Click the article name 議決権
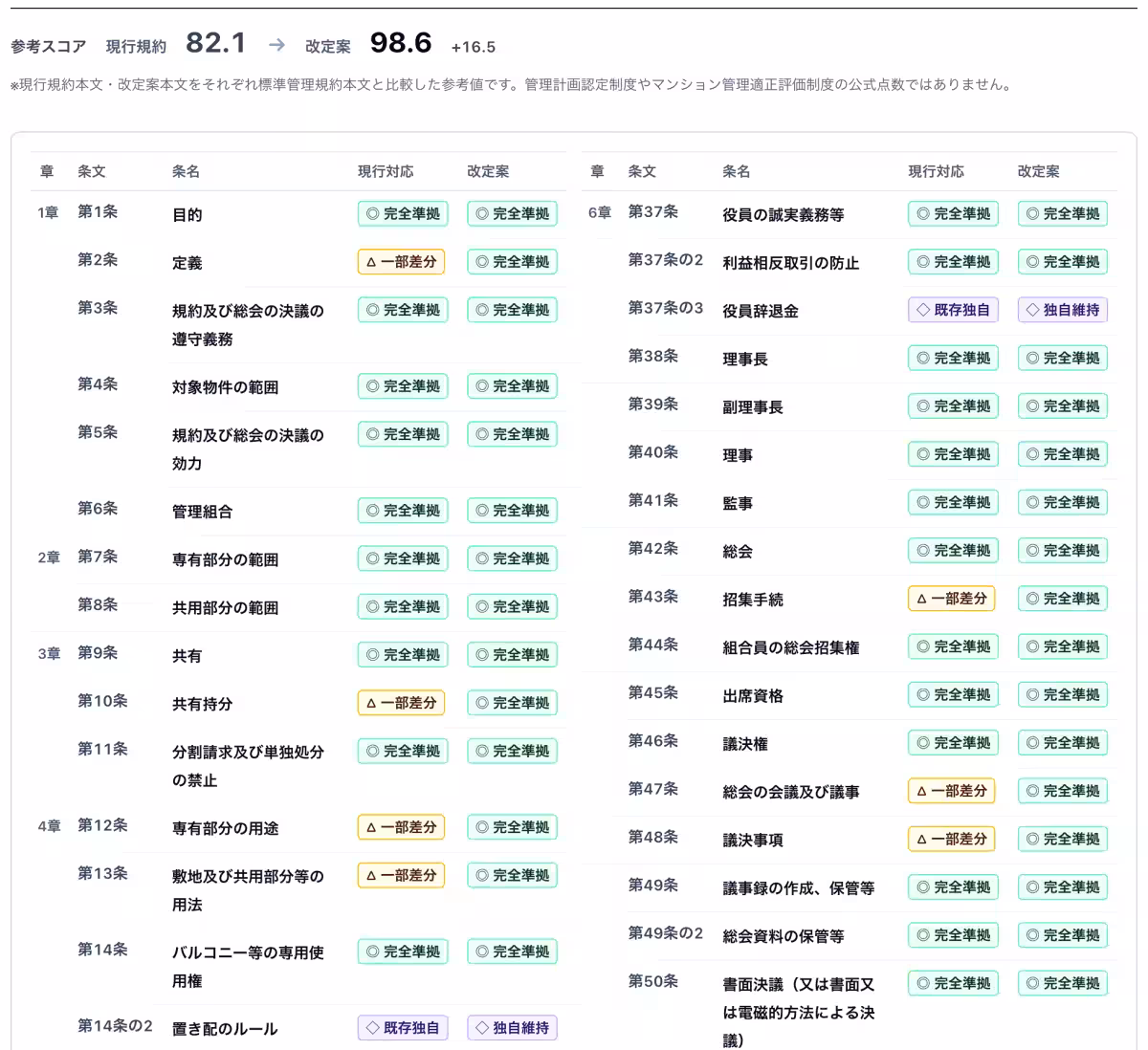The width and height of the screenshot is (1148, 1050). pyautogui.click(x=745, y=744)
